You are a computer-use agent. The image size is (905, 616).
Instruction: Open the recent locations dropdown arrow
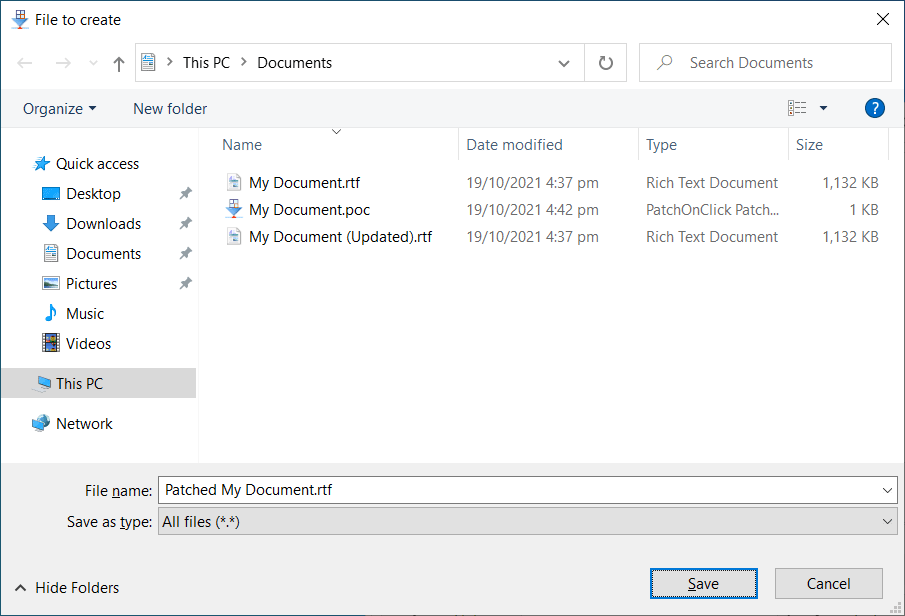click(93, 63)
